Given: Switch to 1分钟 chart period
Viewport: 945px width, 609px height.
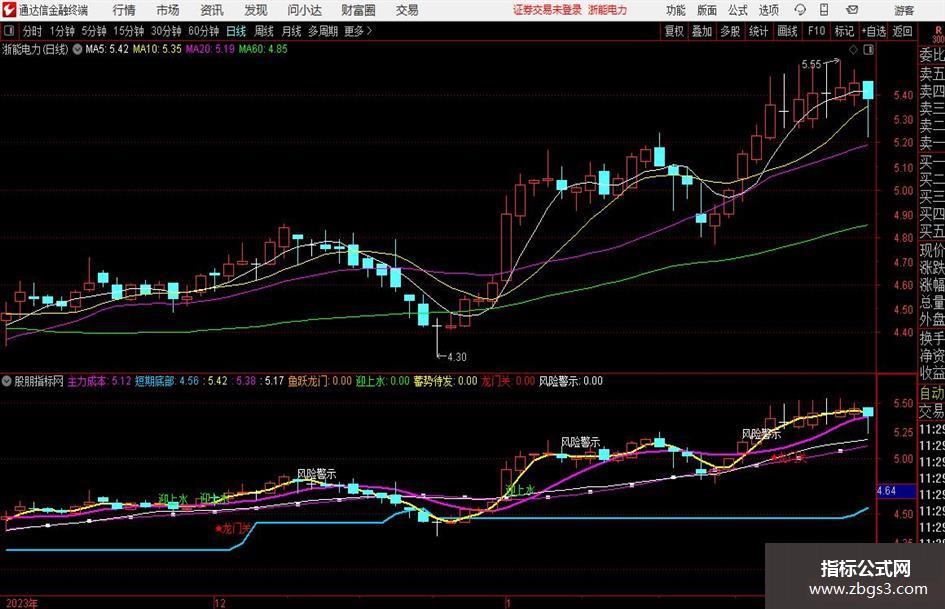Looking at the screenshot, I should coord(61,31).
